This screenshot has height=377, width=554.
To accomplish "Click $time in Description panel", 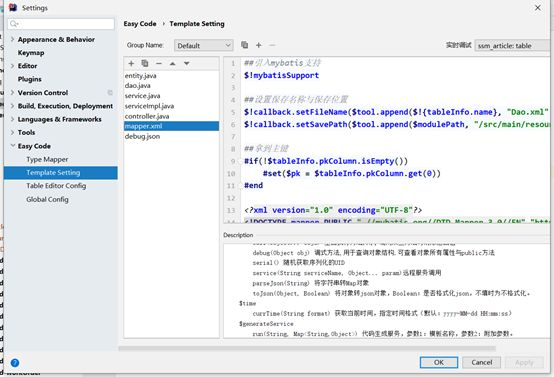I will pos(247,304).
